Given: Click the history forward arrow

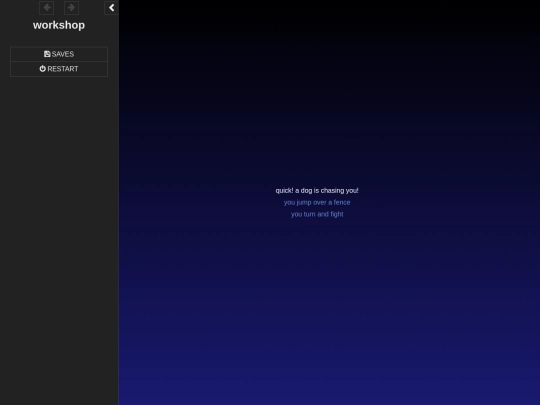Looking at the screenshot, I should [71, 8].
